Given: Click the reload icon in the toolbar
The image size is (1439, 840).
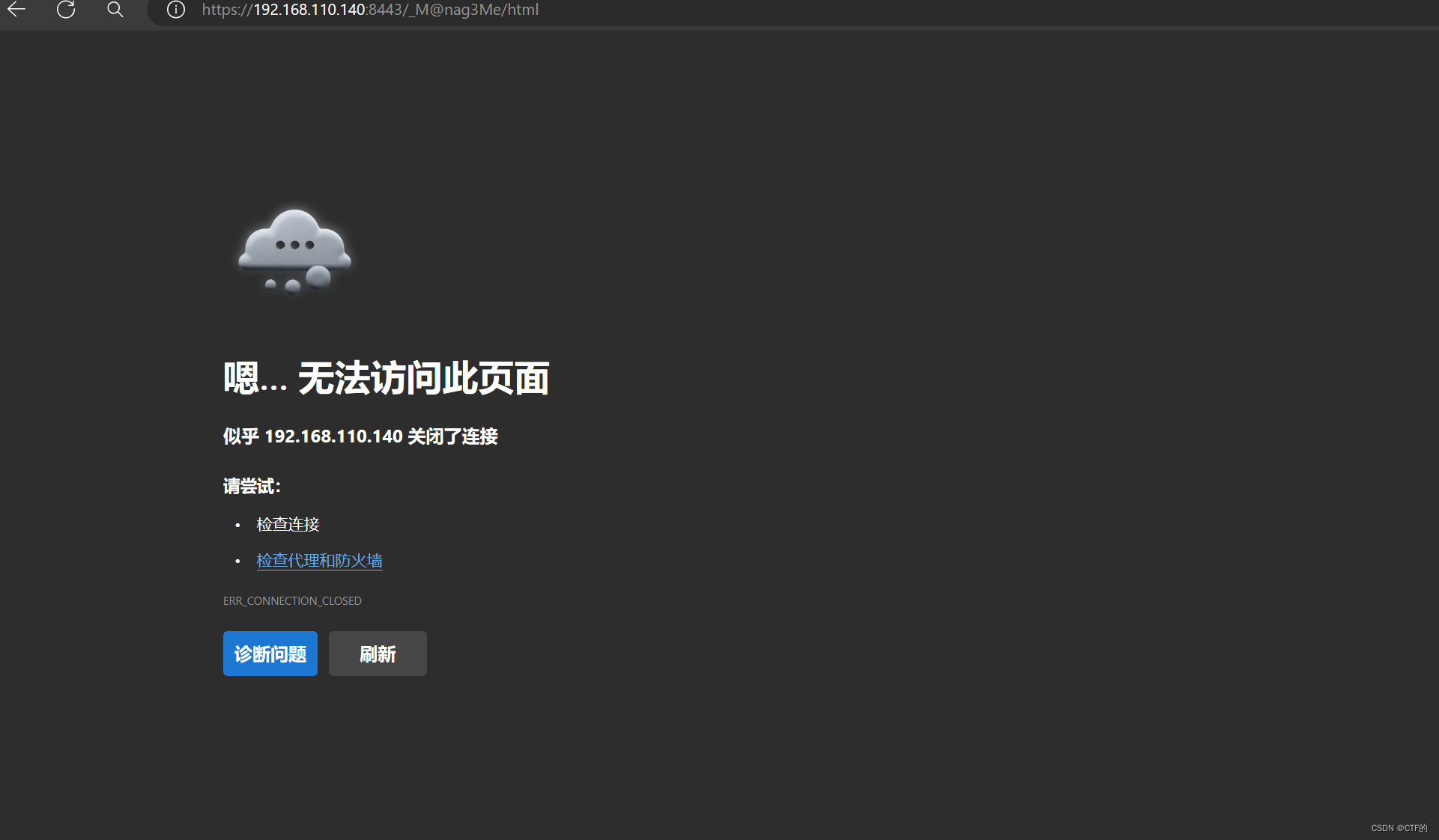Looking at the screenshot, I should pos(66,10).
